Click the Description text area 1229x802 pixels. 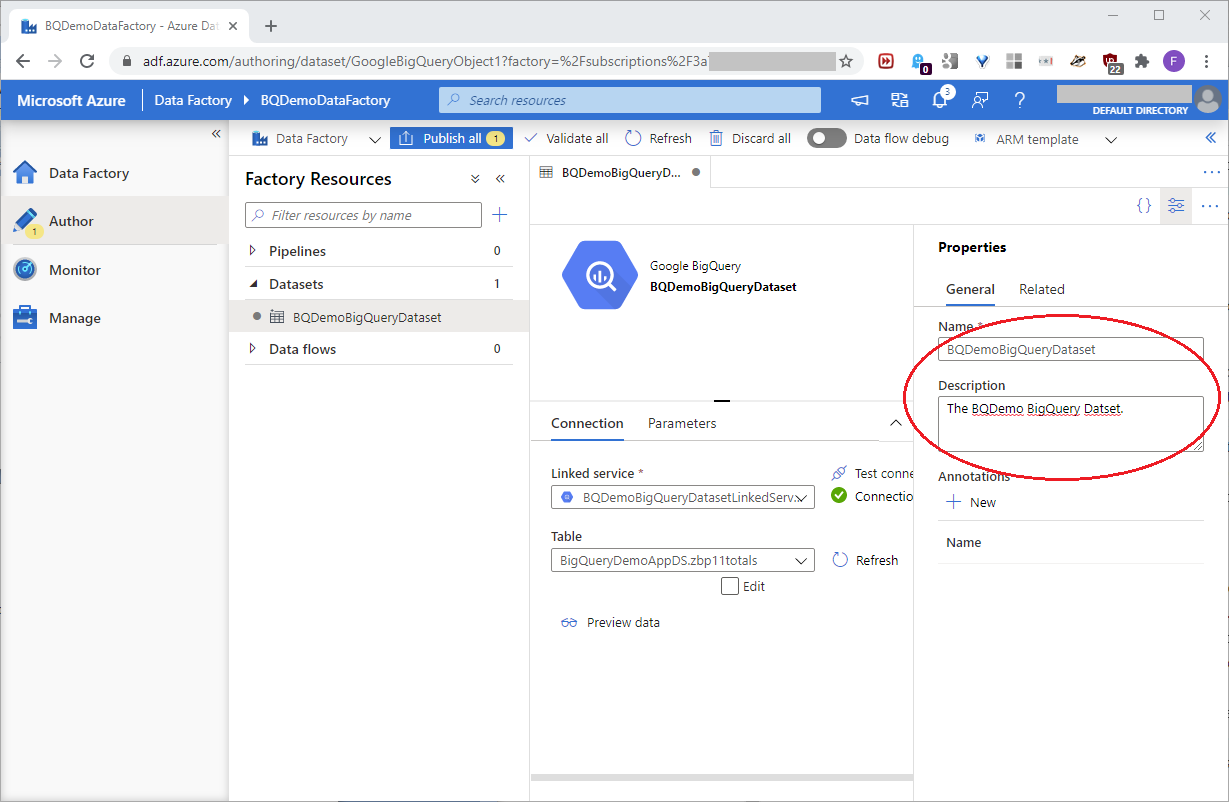(x=1070, y=423)
